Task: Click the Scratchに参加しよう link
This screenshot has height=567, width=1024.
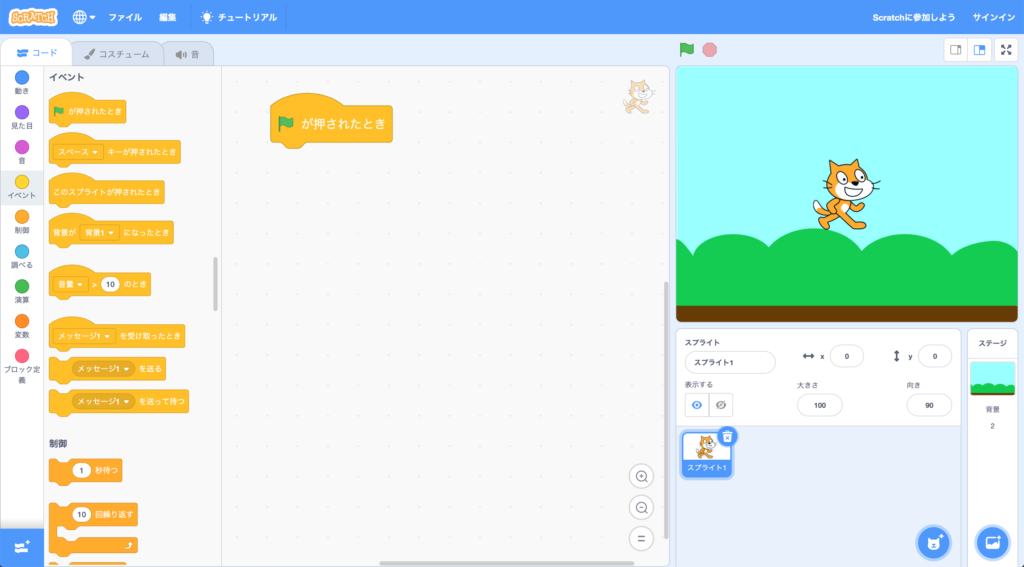Action: (x=914, y=18)
